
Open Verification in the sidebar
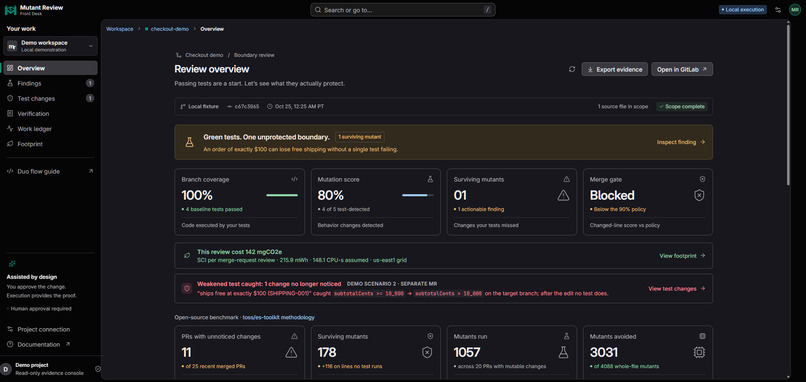50,114
